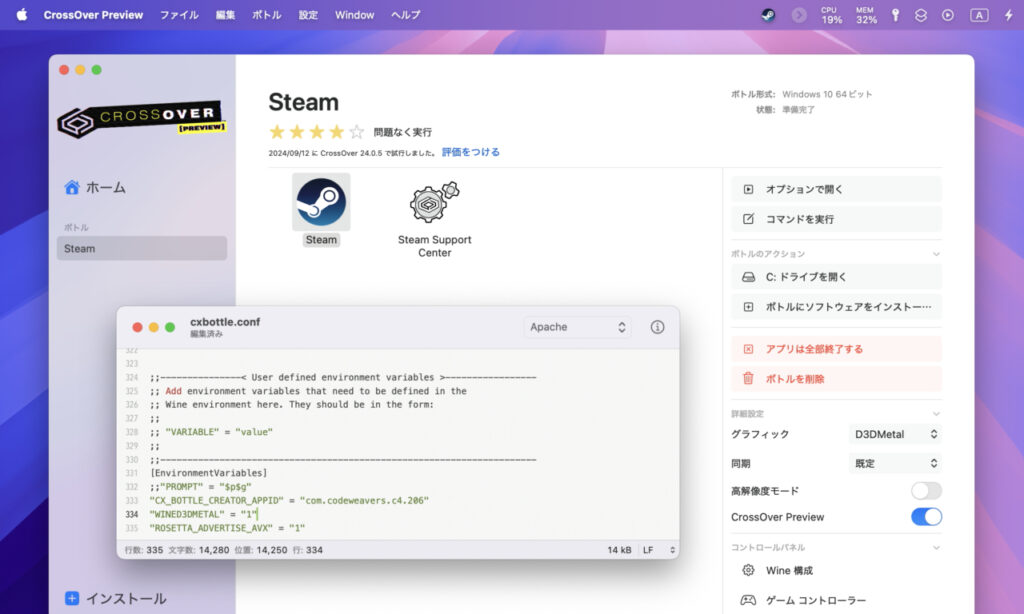Disable the CrossOver Preview toggle
This screenshot has width=1024, height=614.
tap(926, 517)
